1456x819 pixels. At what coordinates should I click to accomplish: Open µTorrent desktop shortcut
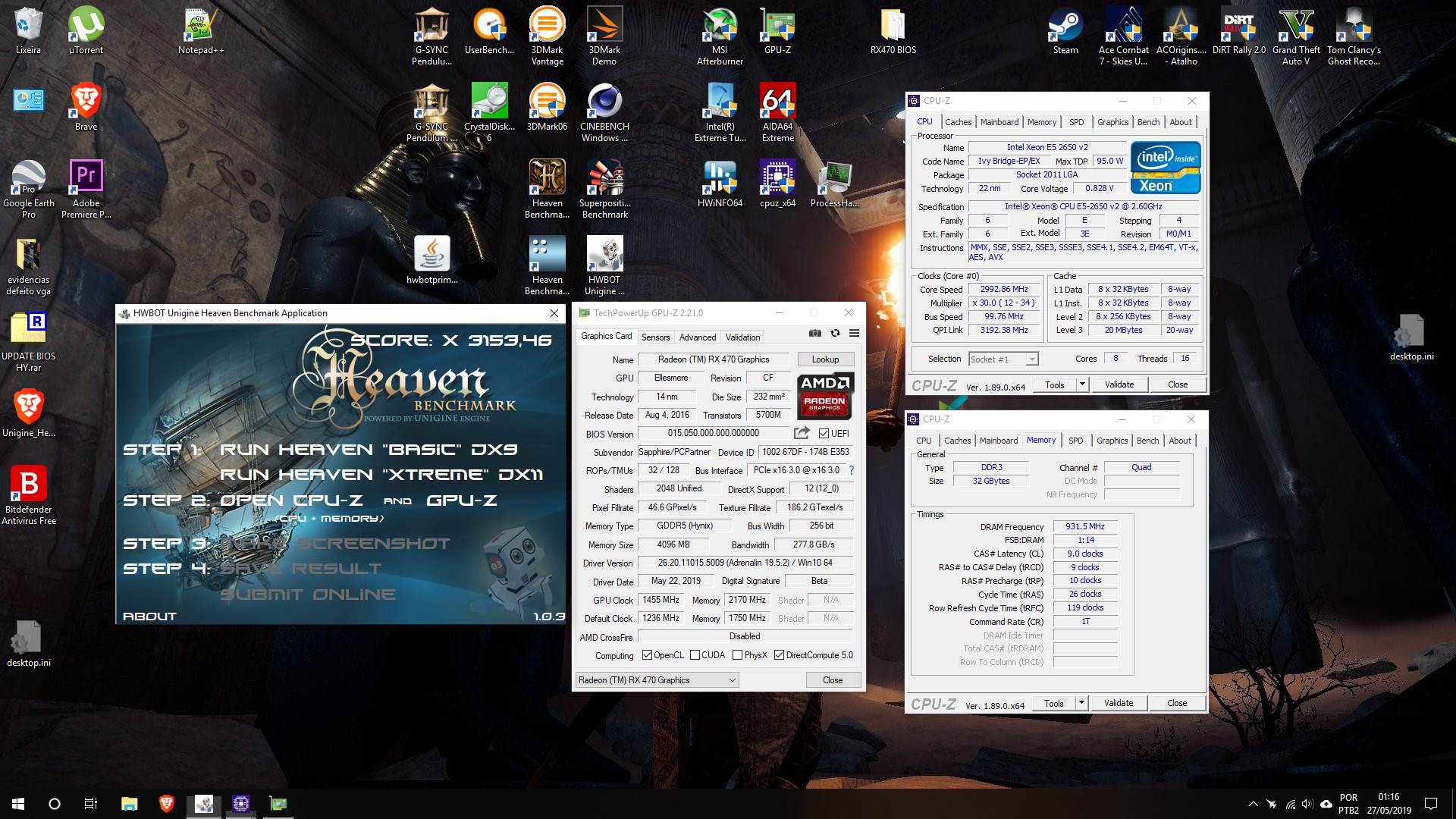coord(86,32)
